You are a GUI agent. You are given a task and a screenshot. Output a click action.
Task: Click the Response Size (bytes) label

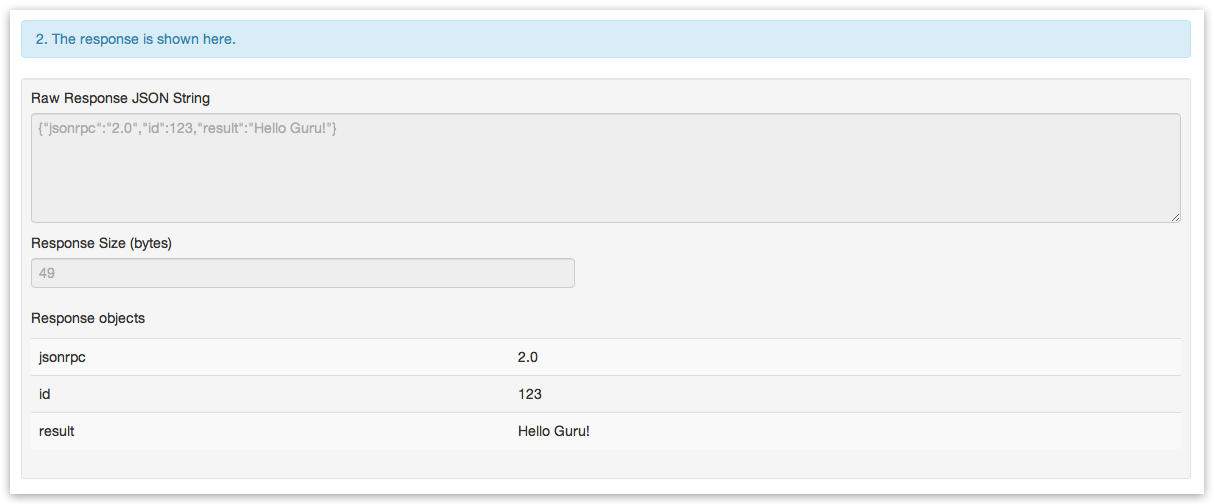tap(102, 243)
